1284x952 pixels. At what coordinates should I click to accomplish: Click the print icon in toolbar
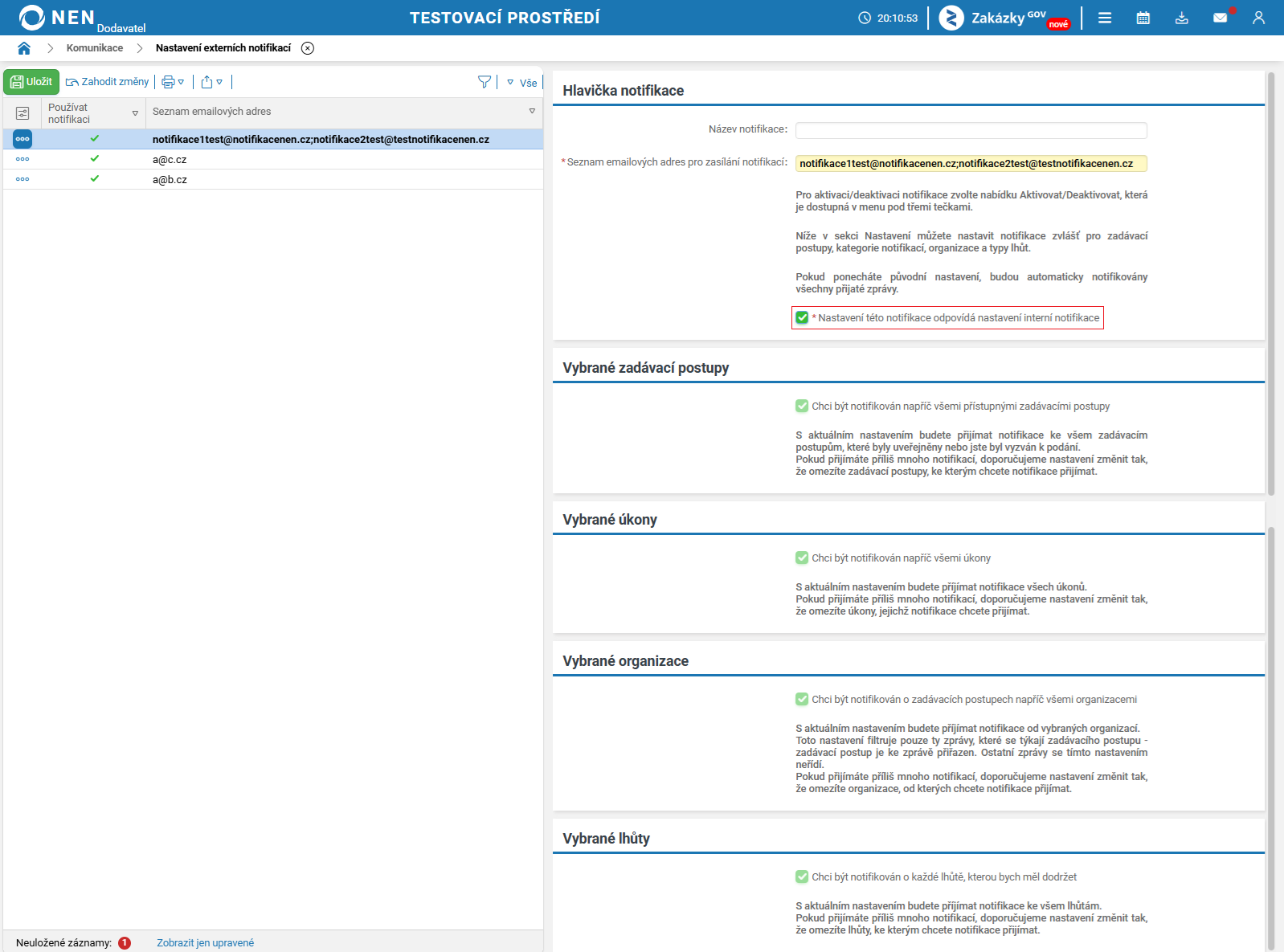point(168,82)
